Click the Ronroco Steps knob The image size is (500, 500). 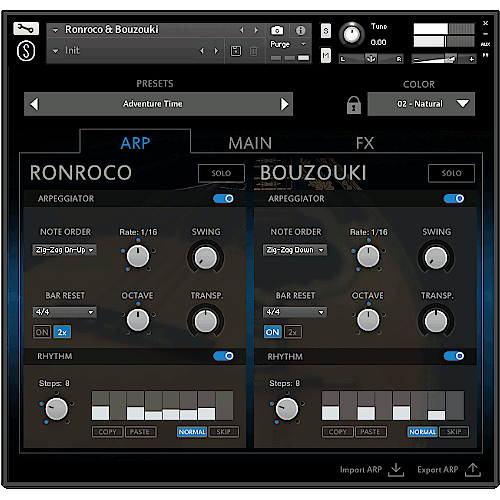tap(56, 409)
